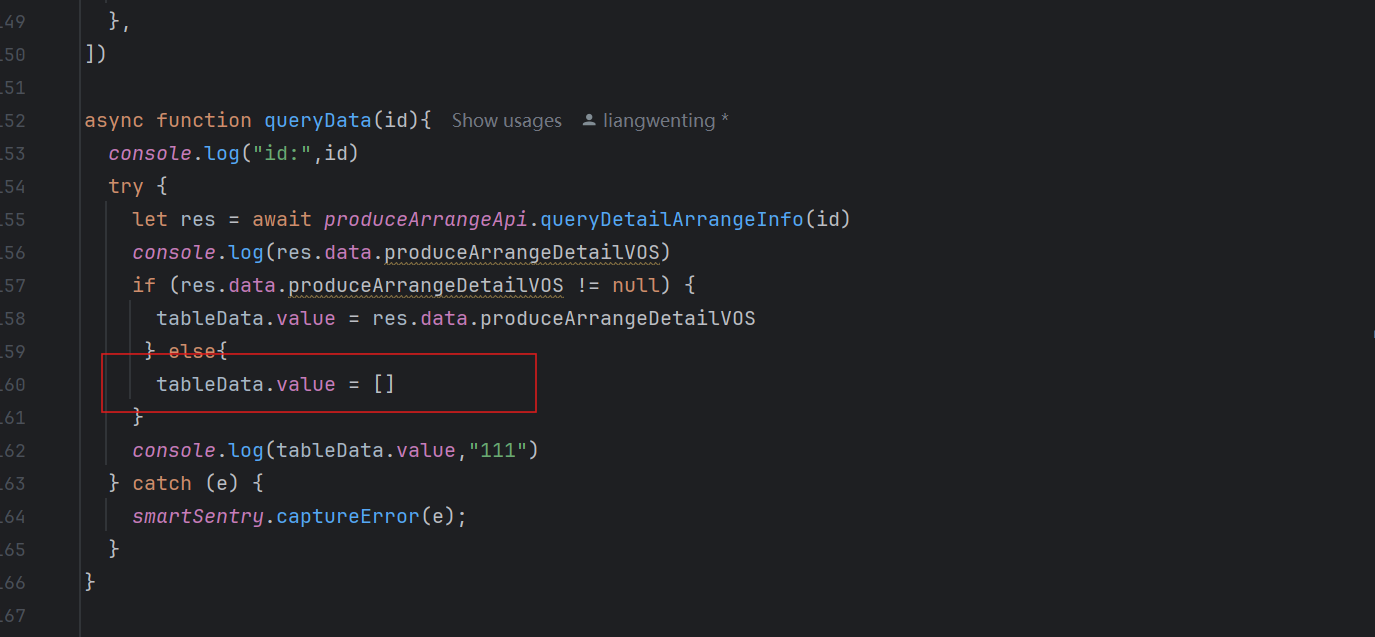Click the catch keyword
This screenshot has width=1375, height=637.
(x=162, y=483)
